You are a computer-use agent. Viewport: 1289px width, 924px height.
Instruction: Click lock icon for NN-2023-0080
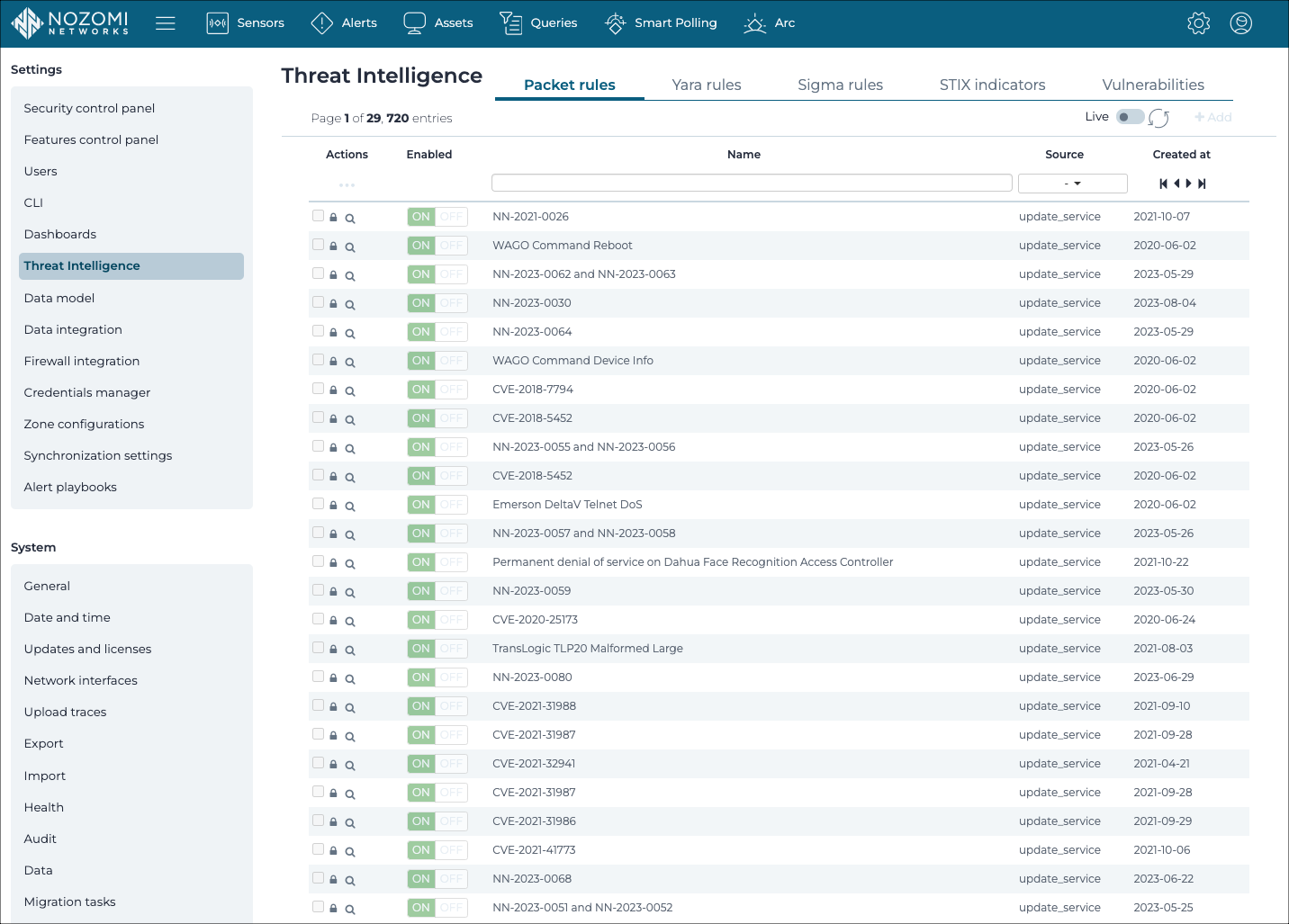click(x=333, y=678)
